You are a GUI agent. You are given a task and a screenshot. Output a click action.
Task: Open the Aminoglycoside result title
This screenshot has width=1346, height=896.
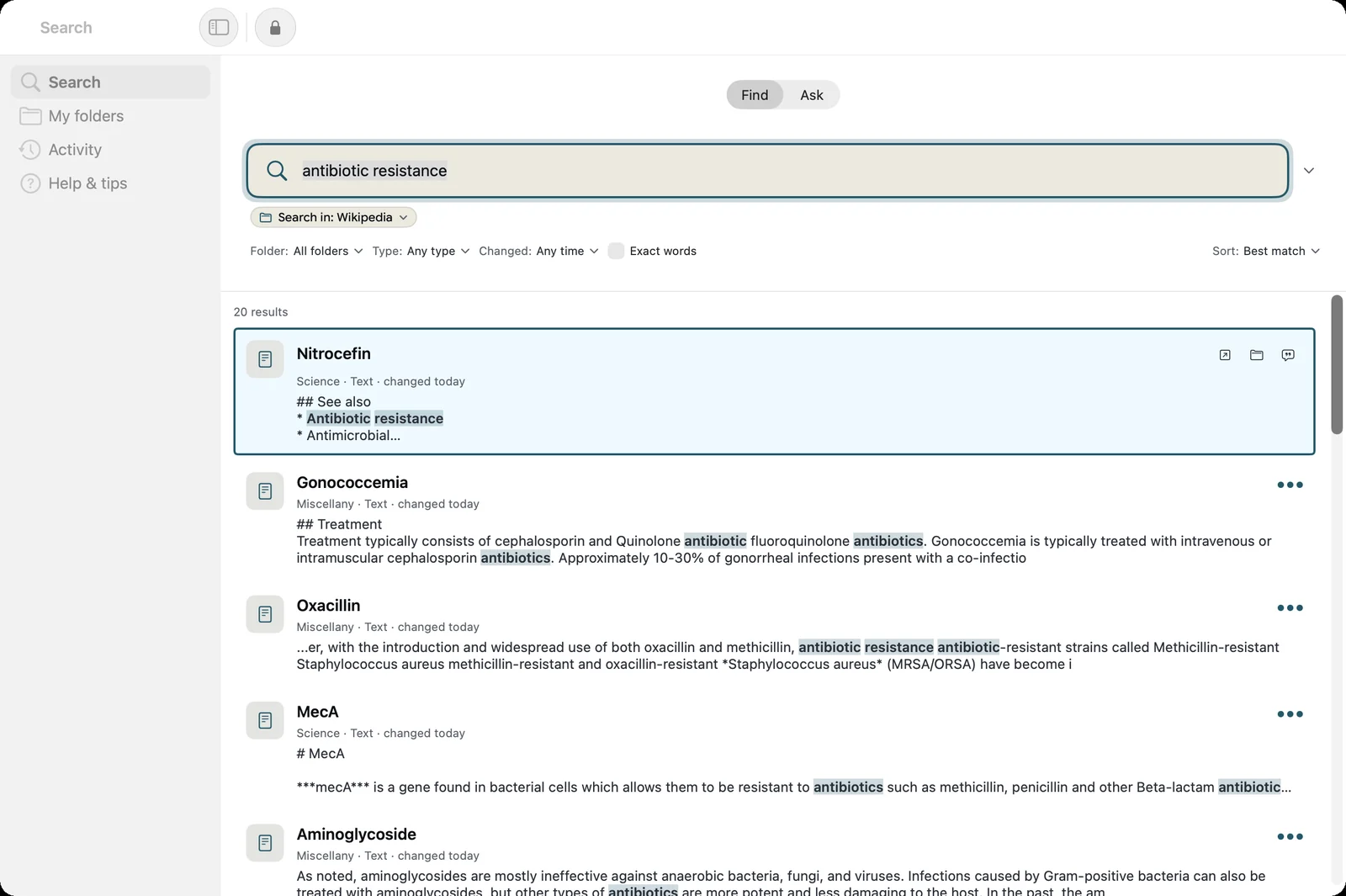coord(356,834)
